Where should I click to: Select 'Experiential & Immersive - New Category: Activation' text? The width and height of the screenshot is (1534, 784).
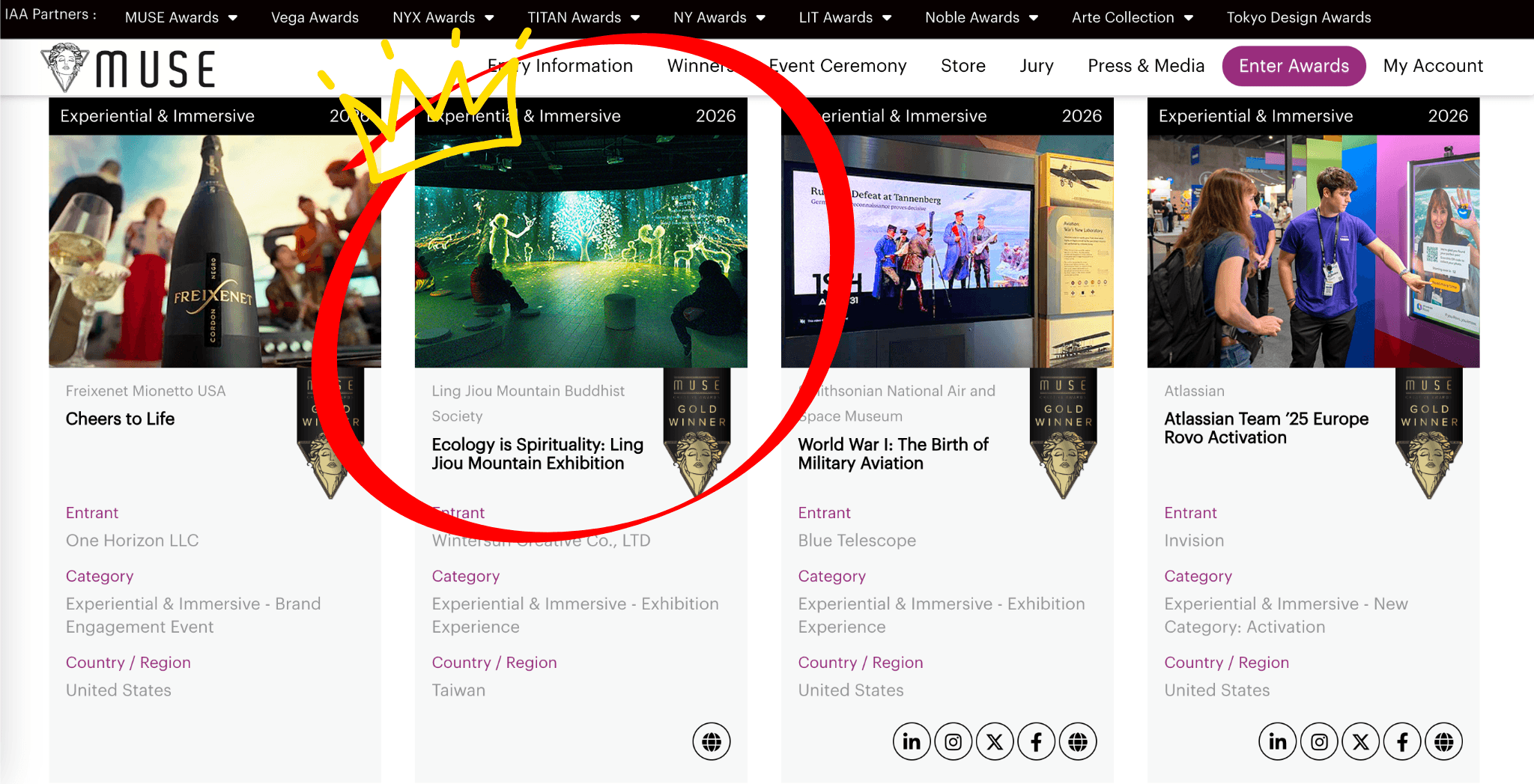1286,616
